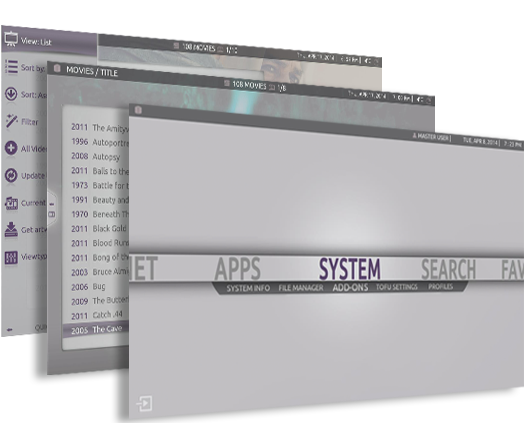
Task: Select the SEARCH main menu item
Action: (449, 269)
